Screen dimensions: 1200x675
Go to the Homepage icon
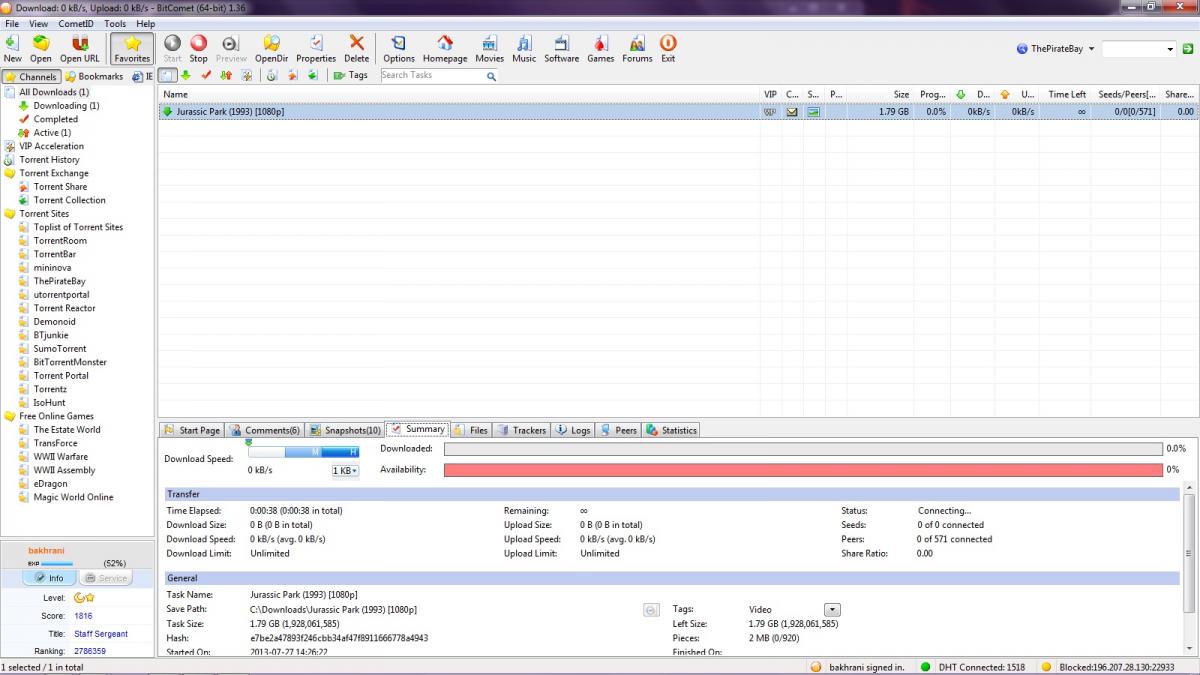445,48
